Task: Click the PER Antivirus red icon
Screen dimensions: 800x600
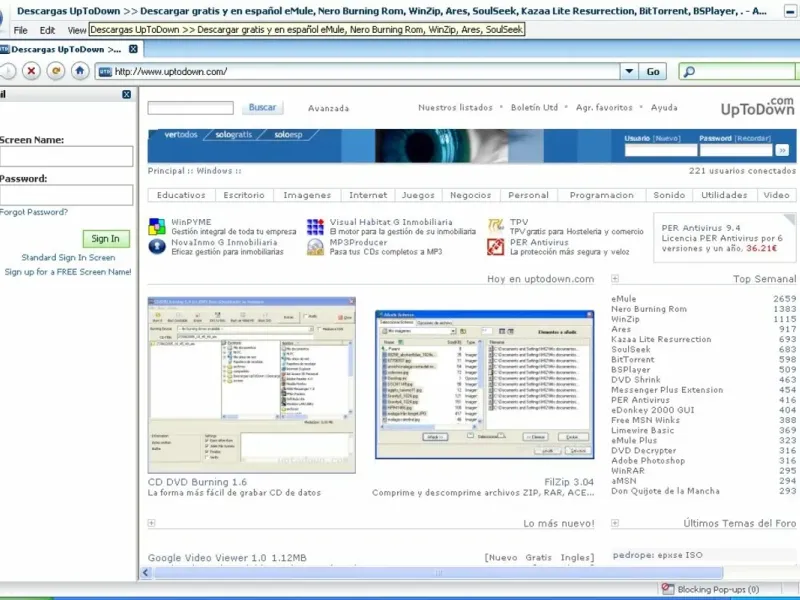Action: click(495, 247)
